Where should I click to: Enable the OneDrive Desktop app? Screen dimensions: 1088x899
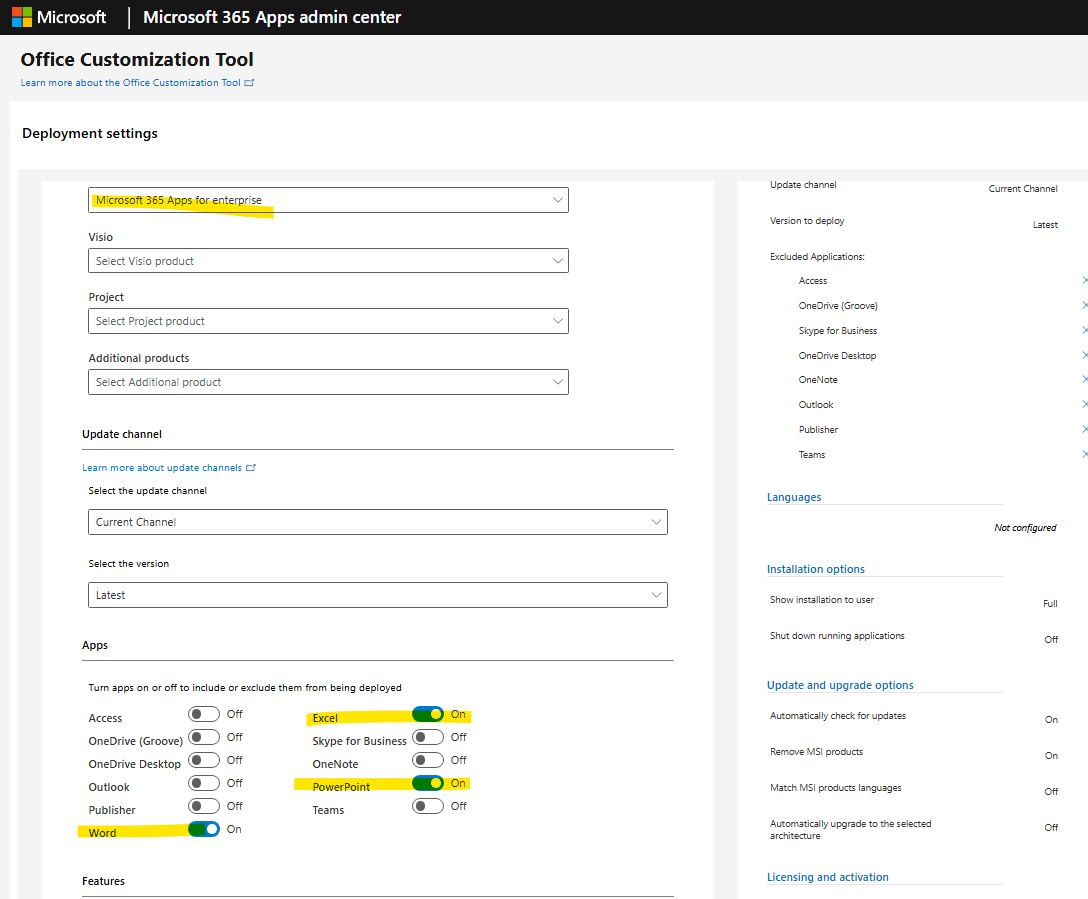pyautogui.click(x=203, y=760)
